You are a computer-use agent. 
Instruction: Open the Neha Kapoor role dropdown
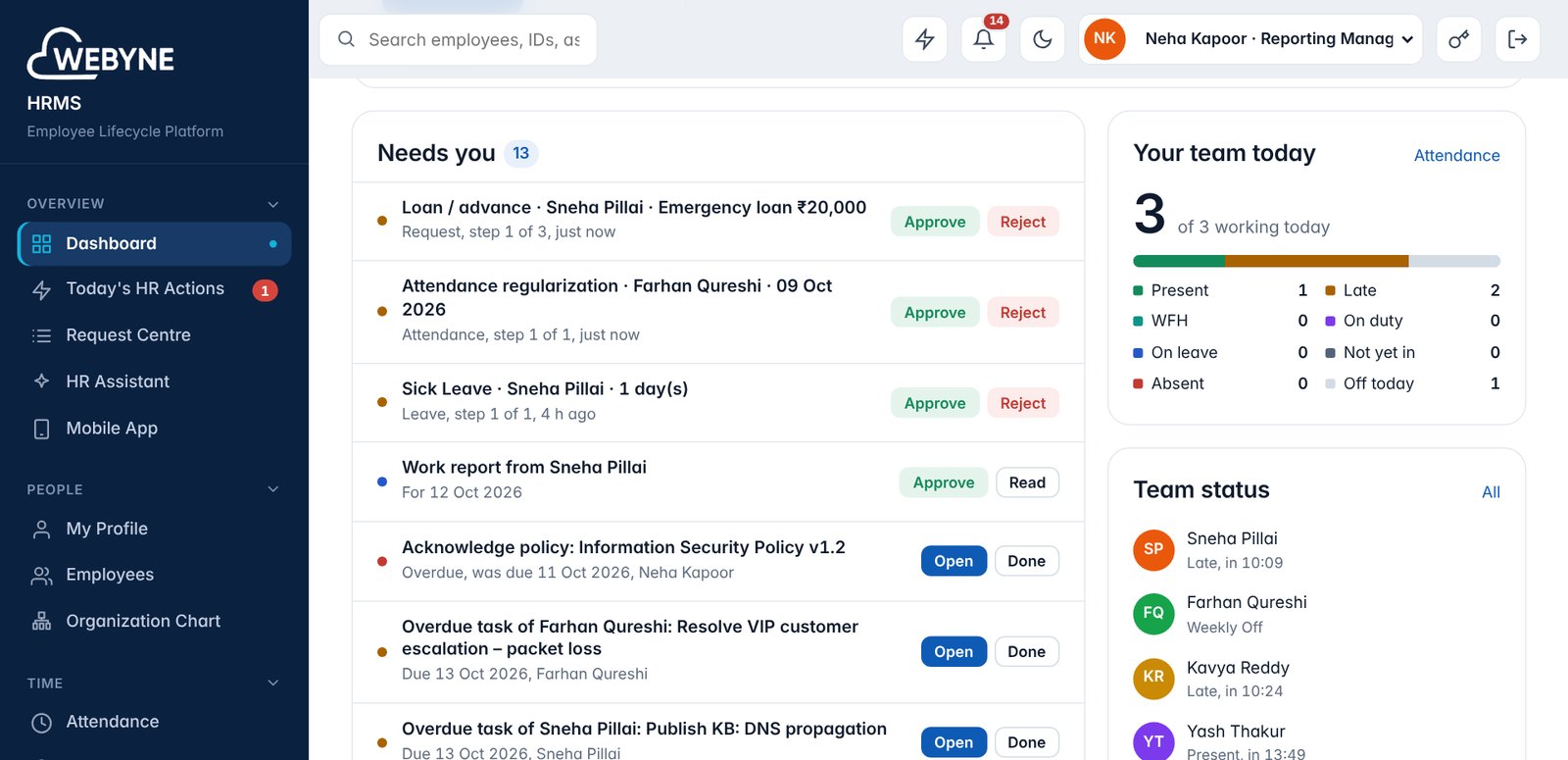coord(1250,39)
